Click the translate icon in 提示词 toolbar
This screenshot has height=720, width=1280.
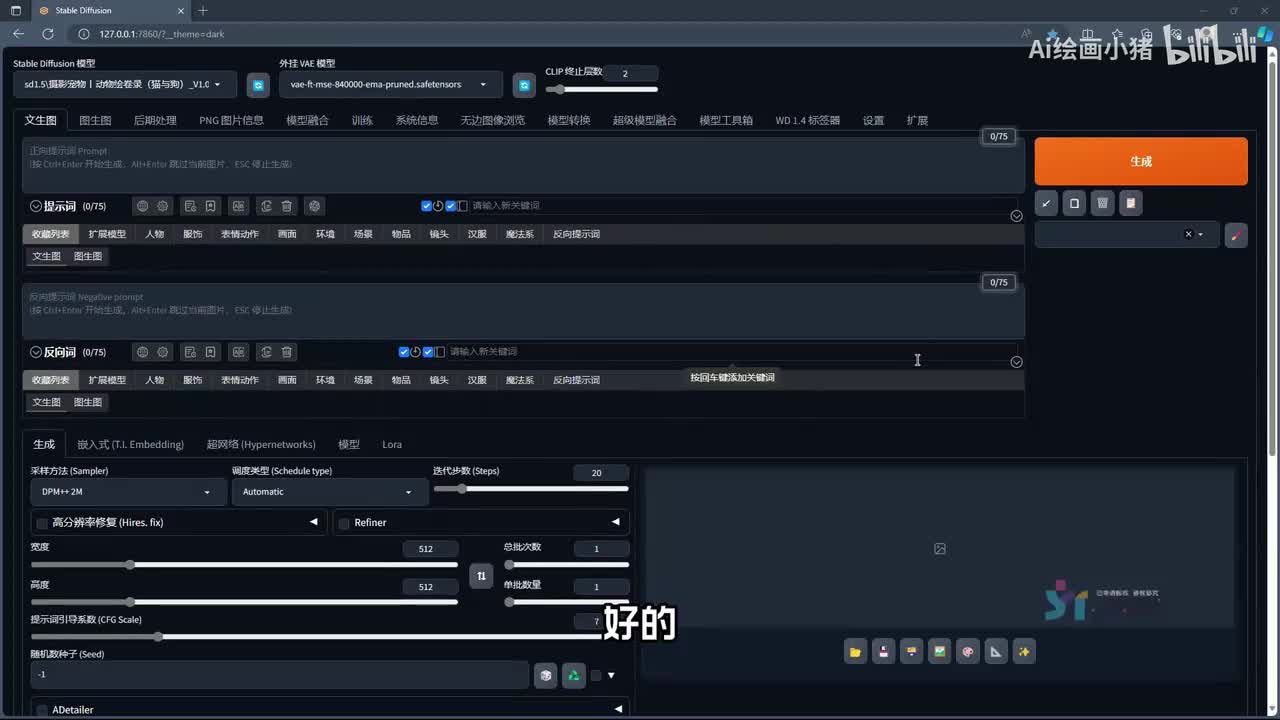238,206
